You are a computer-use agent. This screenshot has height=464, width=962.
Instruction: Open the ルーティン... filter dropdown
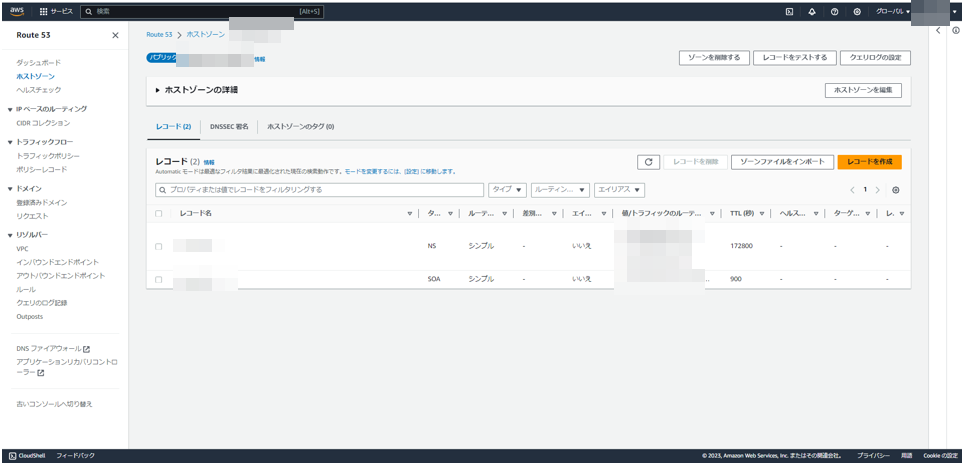click(561, 190)
